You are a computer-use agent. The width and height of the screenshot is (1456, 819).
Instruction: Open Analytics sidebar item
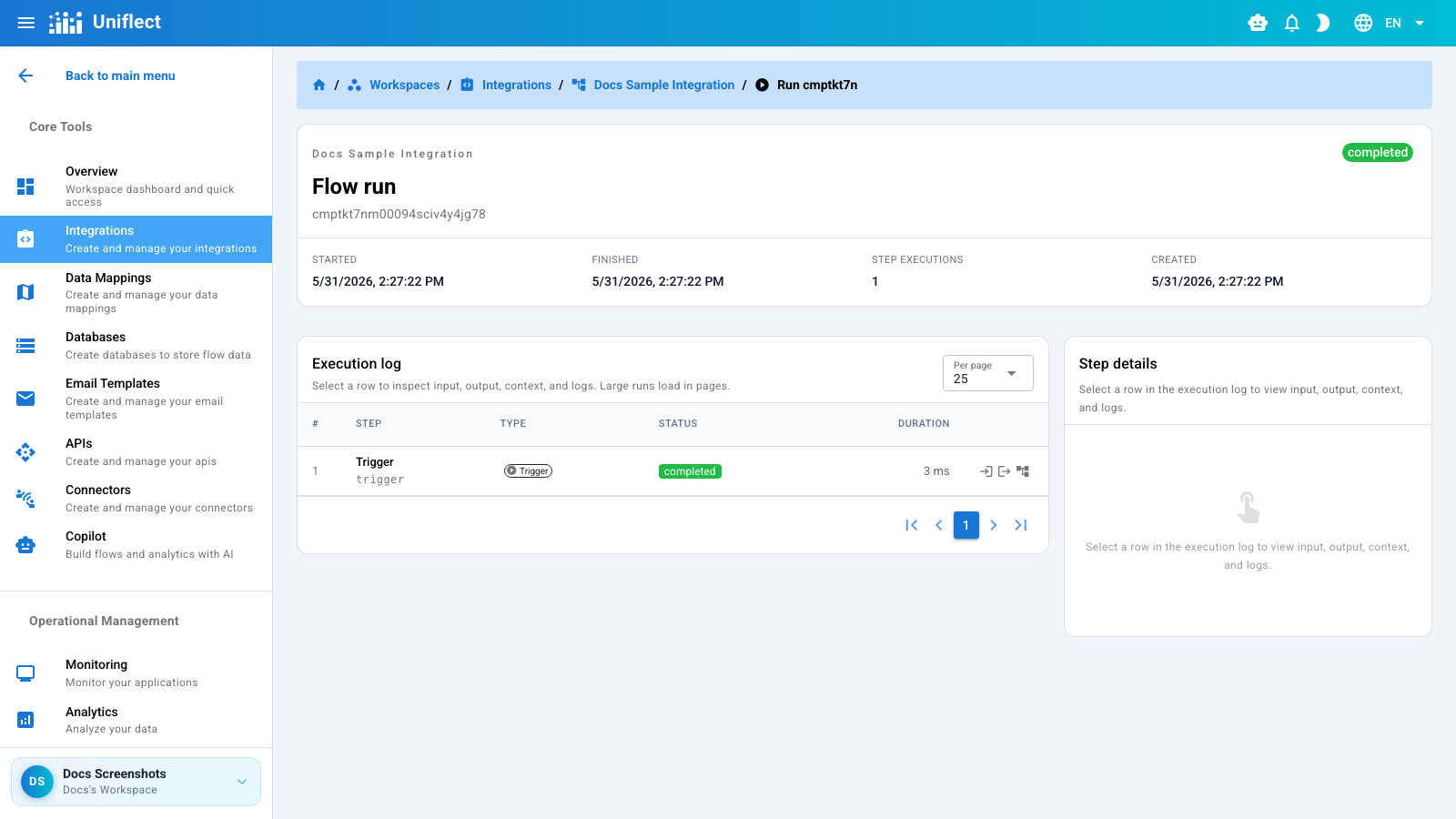tap(136, 720)
